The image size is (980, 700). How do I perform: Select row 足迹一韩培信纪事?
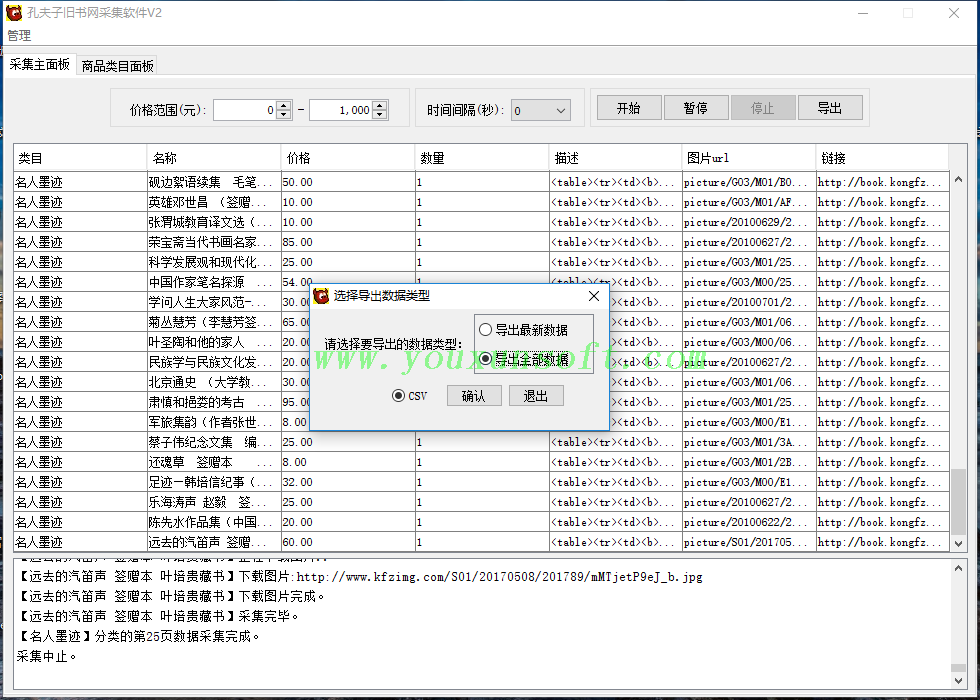(x=481, y=482)
